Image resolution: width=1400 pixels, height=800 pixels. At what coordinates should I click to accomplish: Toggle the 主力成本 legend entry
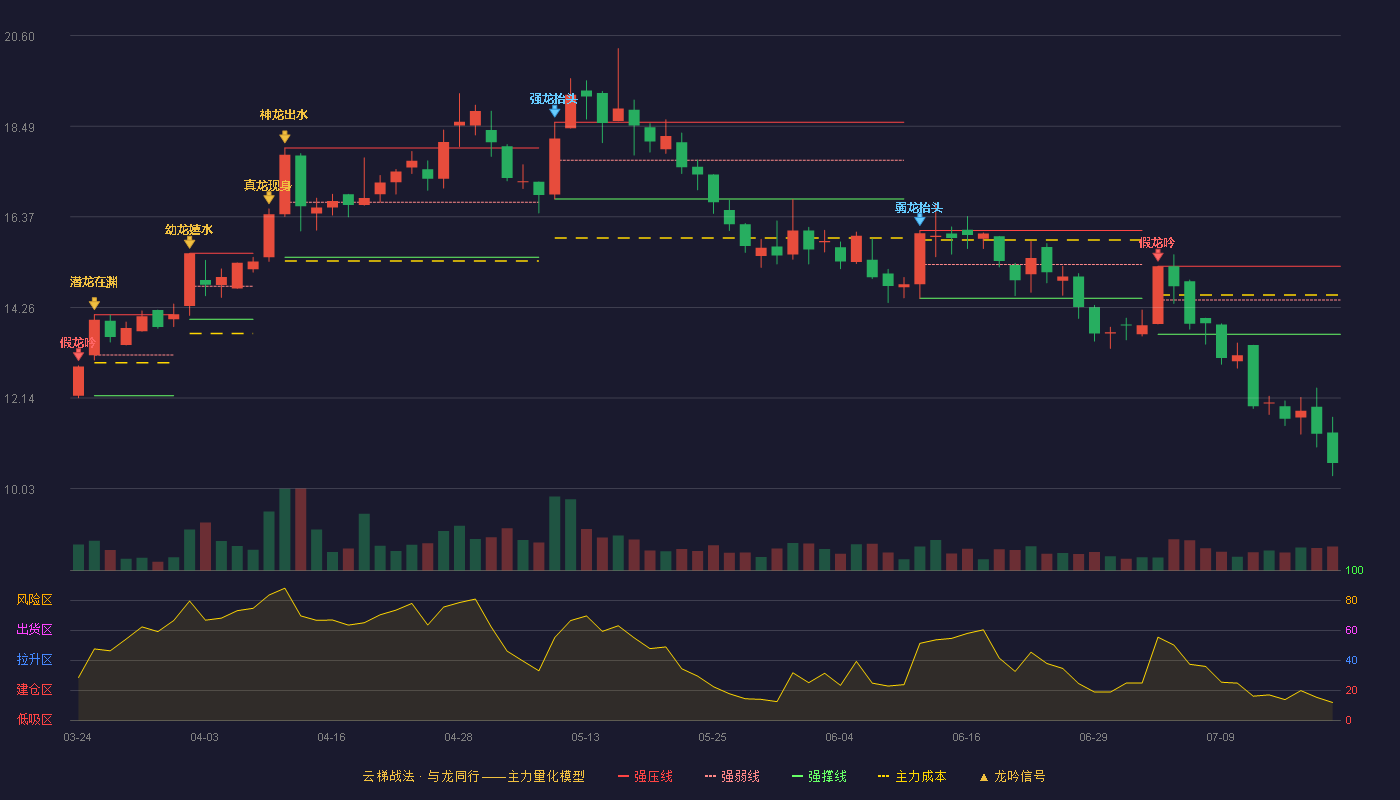911,776
